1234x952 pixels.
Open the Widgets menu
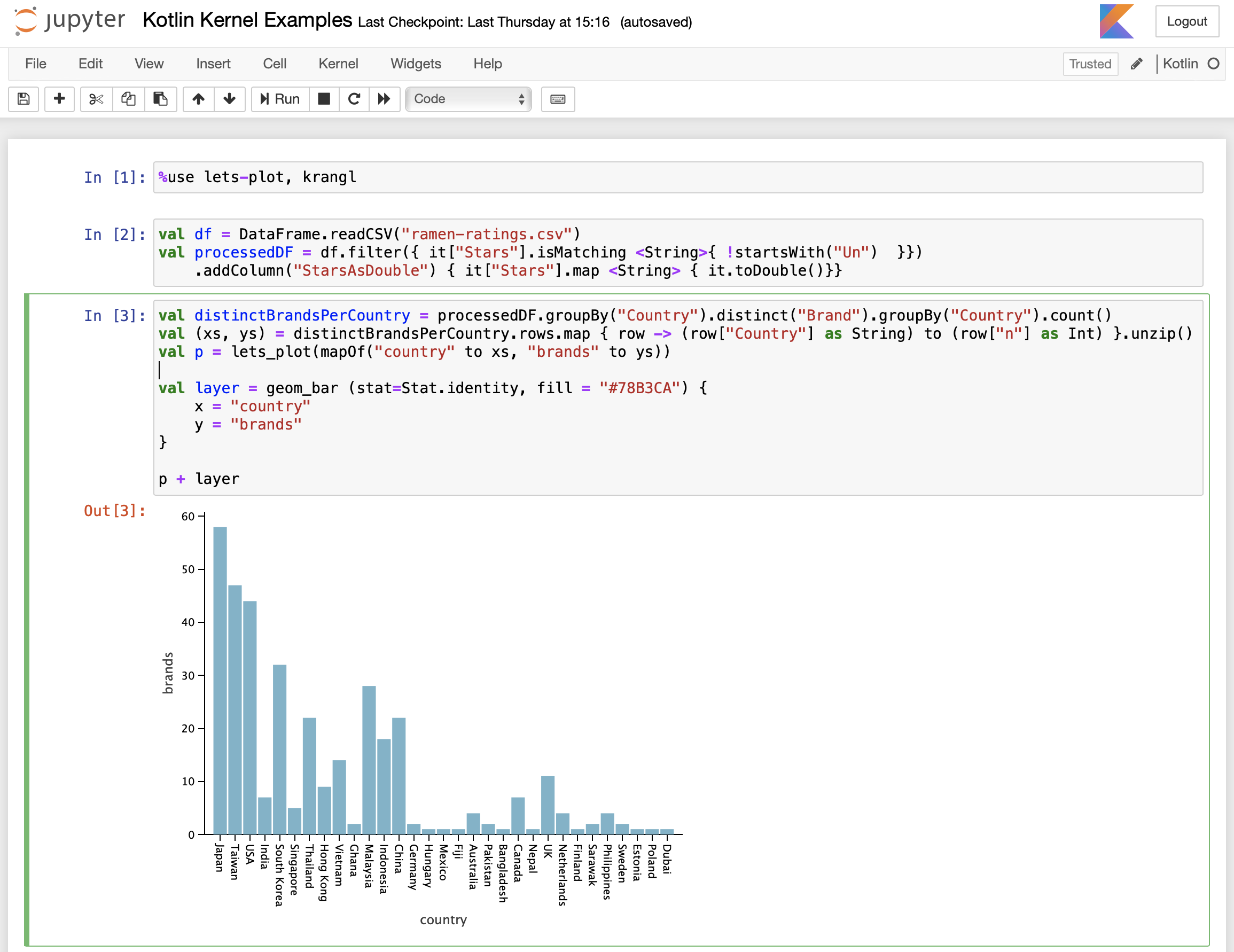[415, 64]
